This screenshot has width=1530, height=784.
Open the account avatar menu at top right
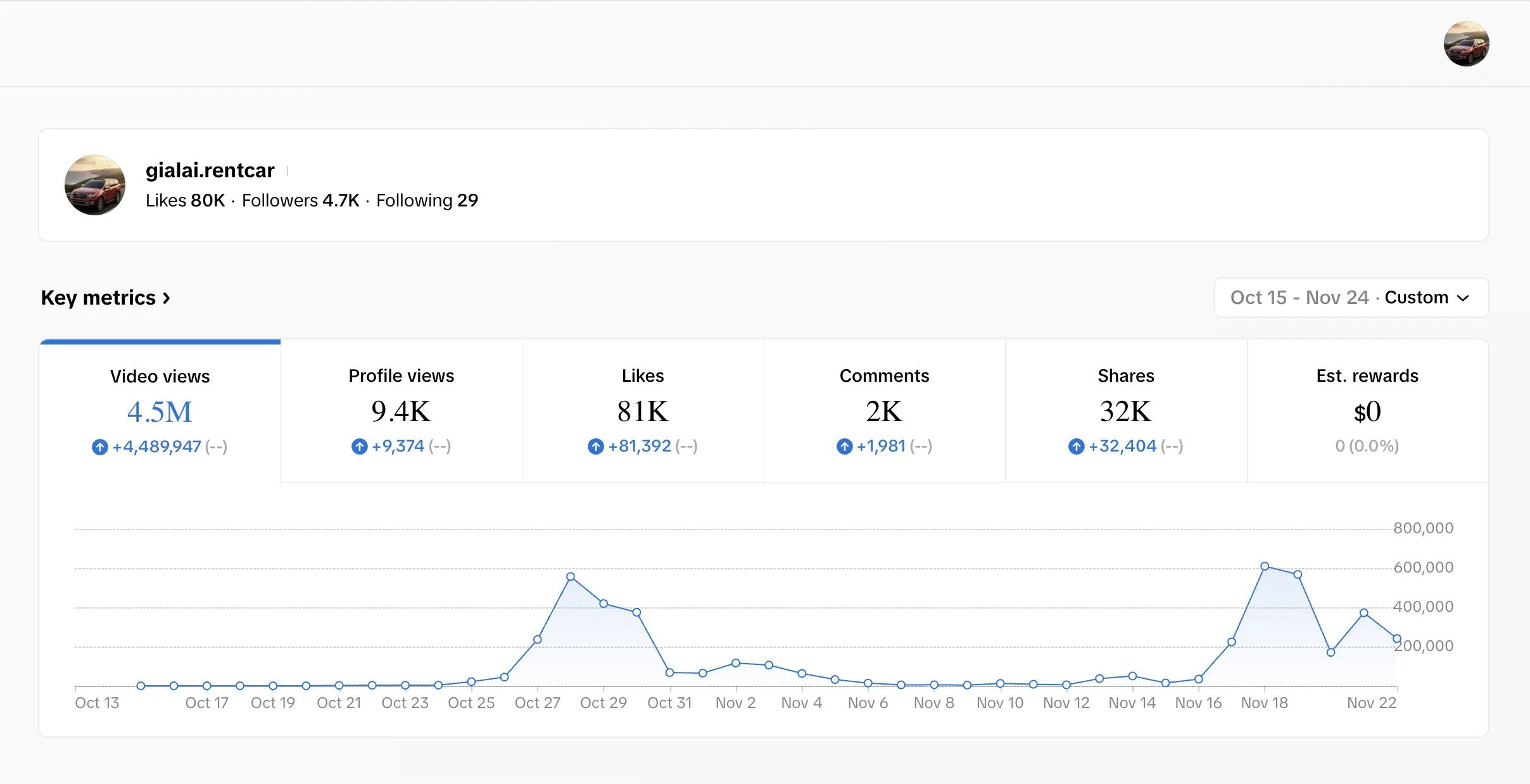pos(1466,44)
